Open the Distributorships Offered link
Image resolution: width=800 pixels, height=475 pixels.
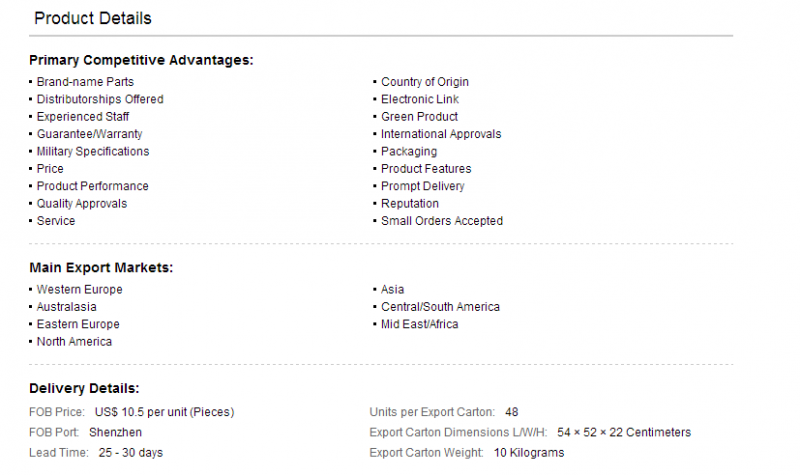pos(100,99)
